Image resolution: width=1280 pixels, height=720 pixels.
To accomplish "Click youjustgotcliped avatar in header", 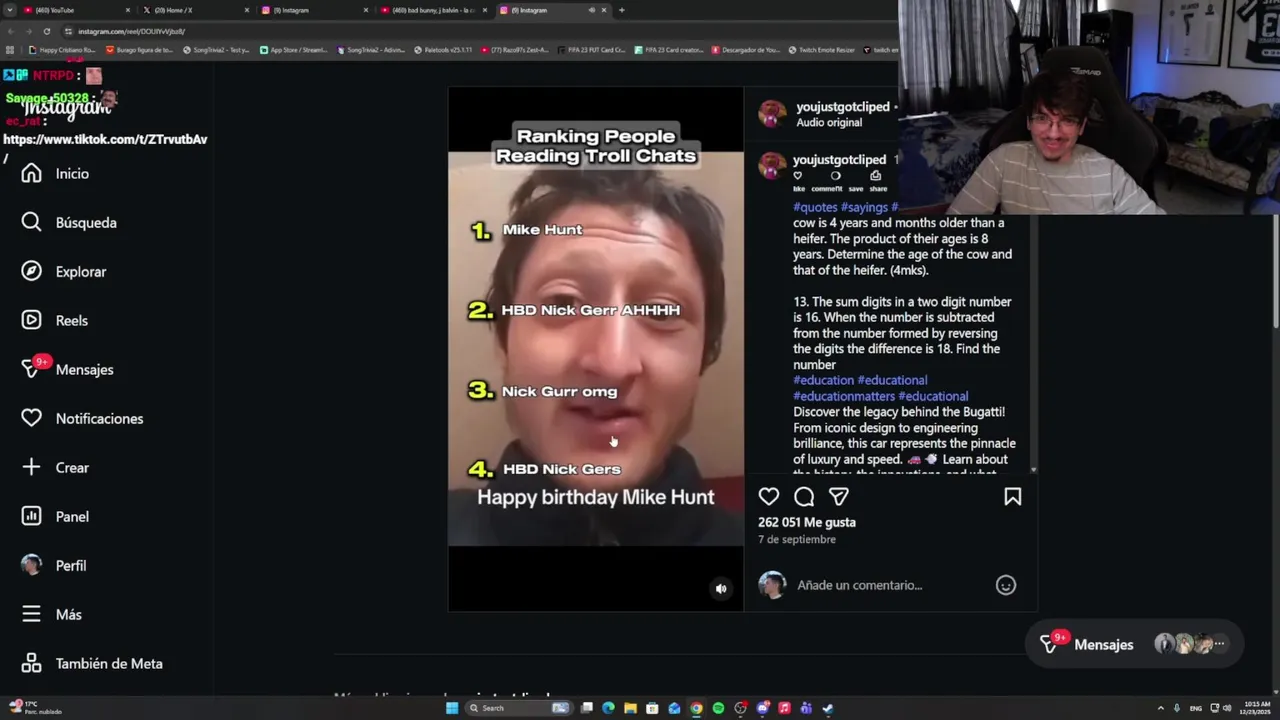I will pos(771,114).
